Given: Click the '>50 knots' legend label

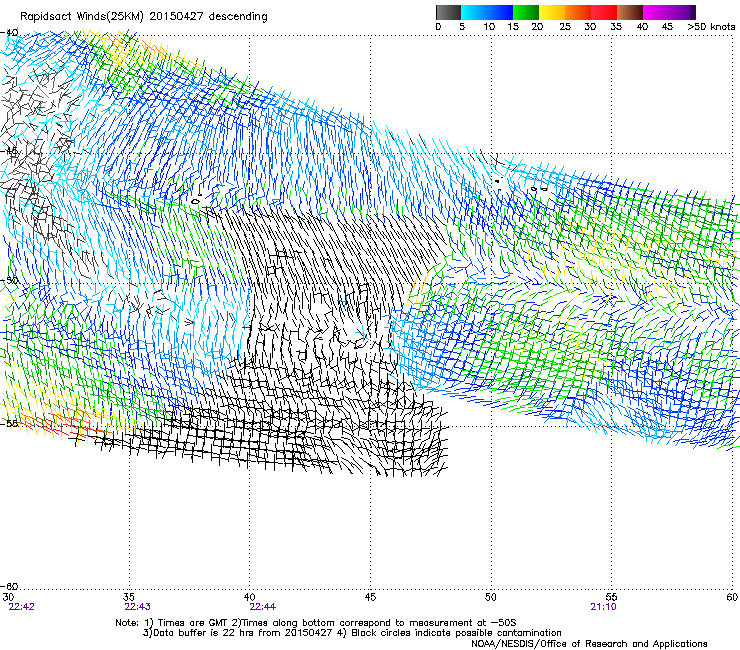Looking at the screenshot, I should 711,27.
